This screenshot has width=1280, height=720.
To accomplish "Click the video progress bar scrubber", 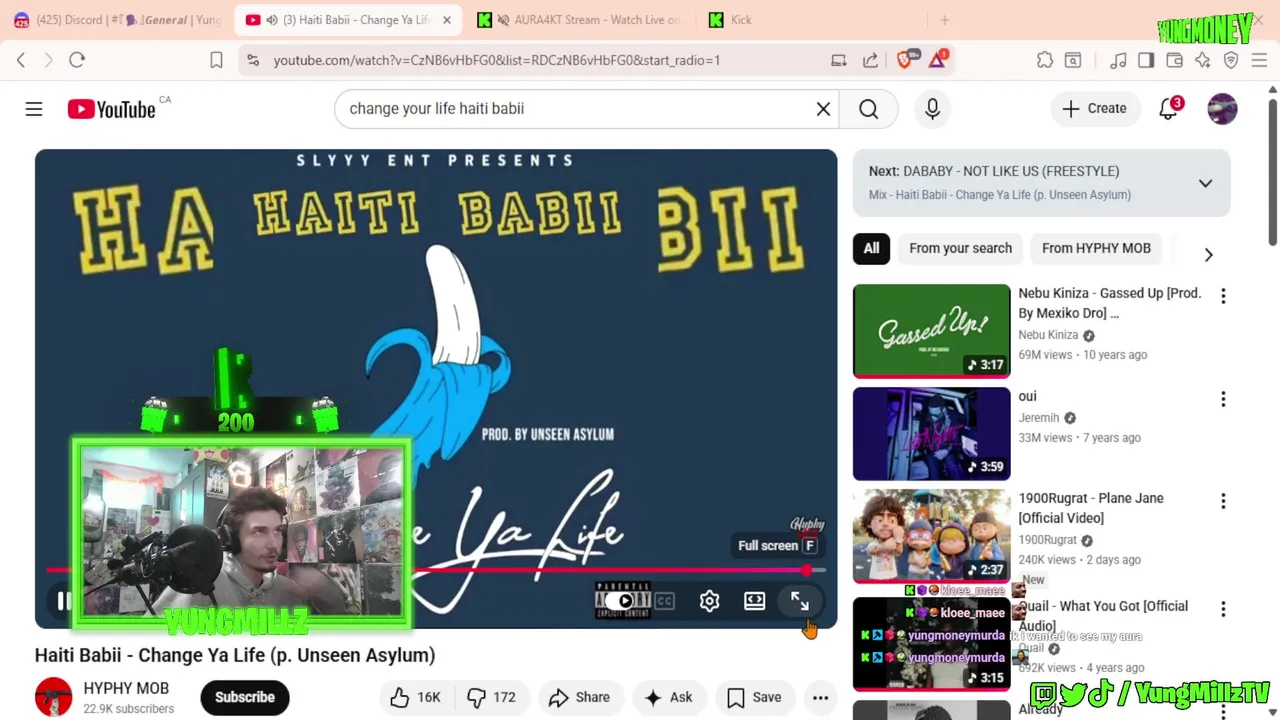I will [x=806, y=570].
